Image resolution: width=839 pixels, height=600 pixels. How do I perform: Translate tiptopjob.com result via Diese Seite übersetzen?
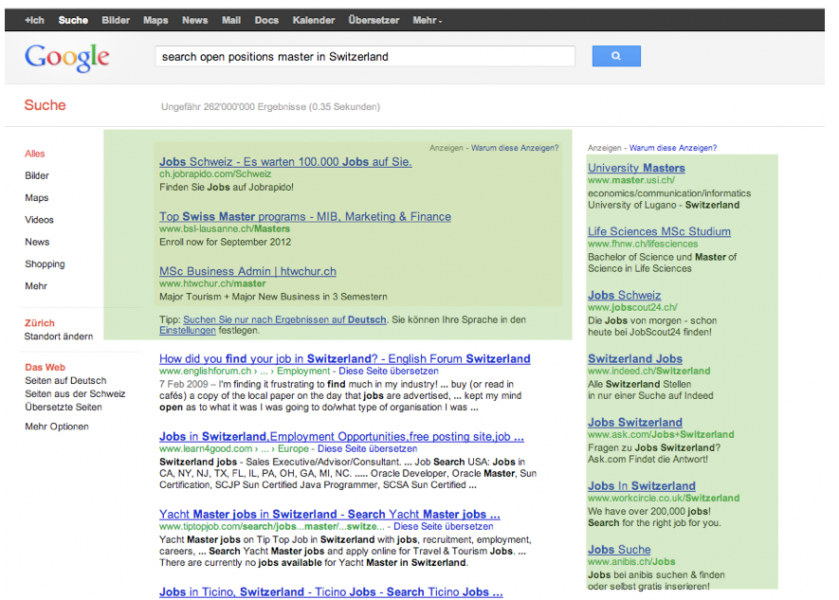pos(443,527)
